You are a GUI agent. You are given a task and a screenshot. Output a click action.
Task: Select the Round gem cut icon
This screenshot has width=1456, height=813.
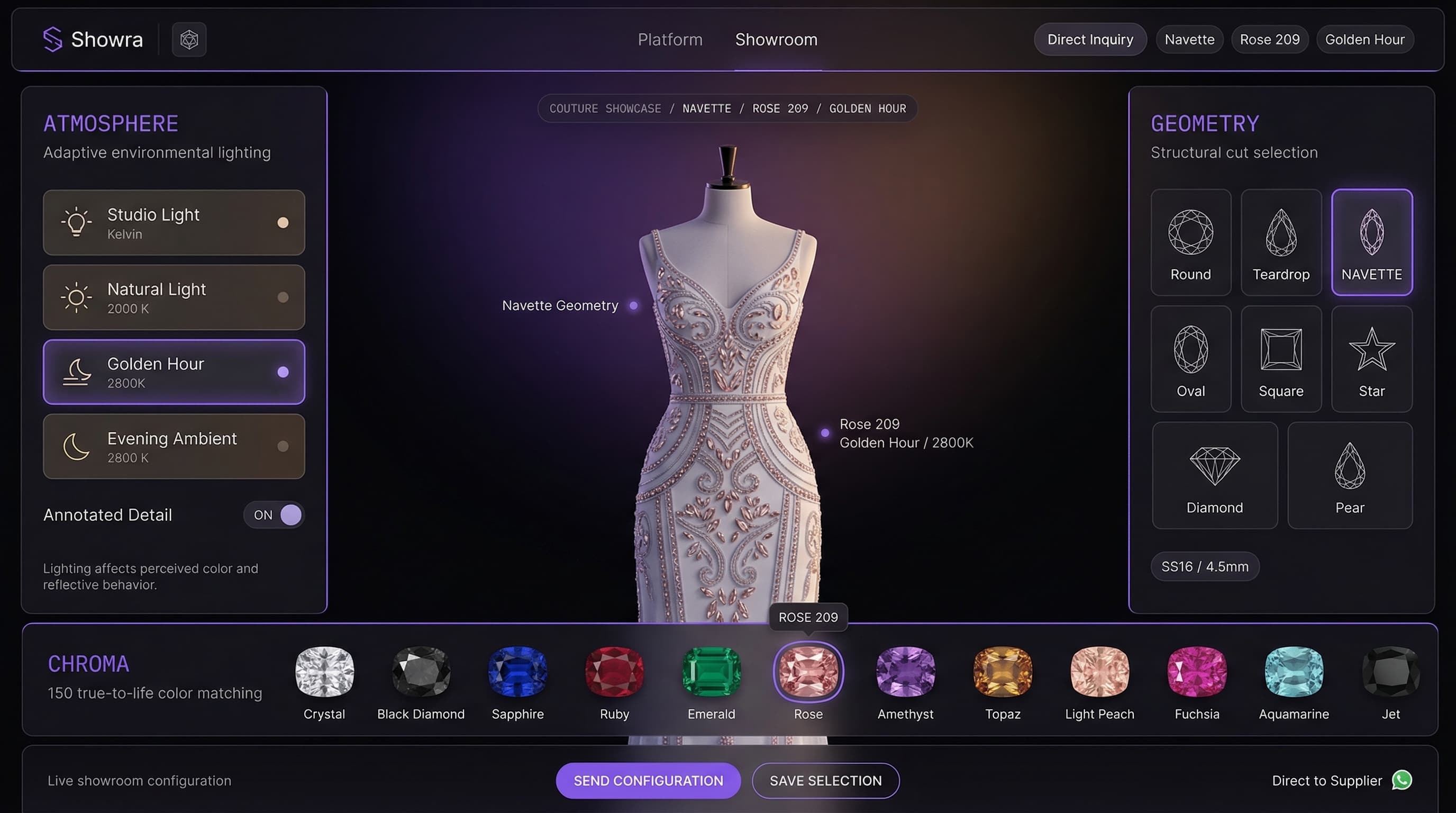pos(1191,242)
